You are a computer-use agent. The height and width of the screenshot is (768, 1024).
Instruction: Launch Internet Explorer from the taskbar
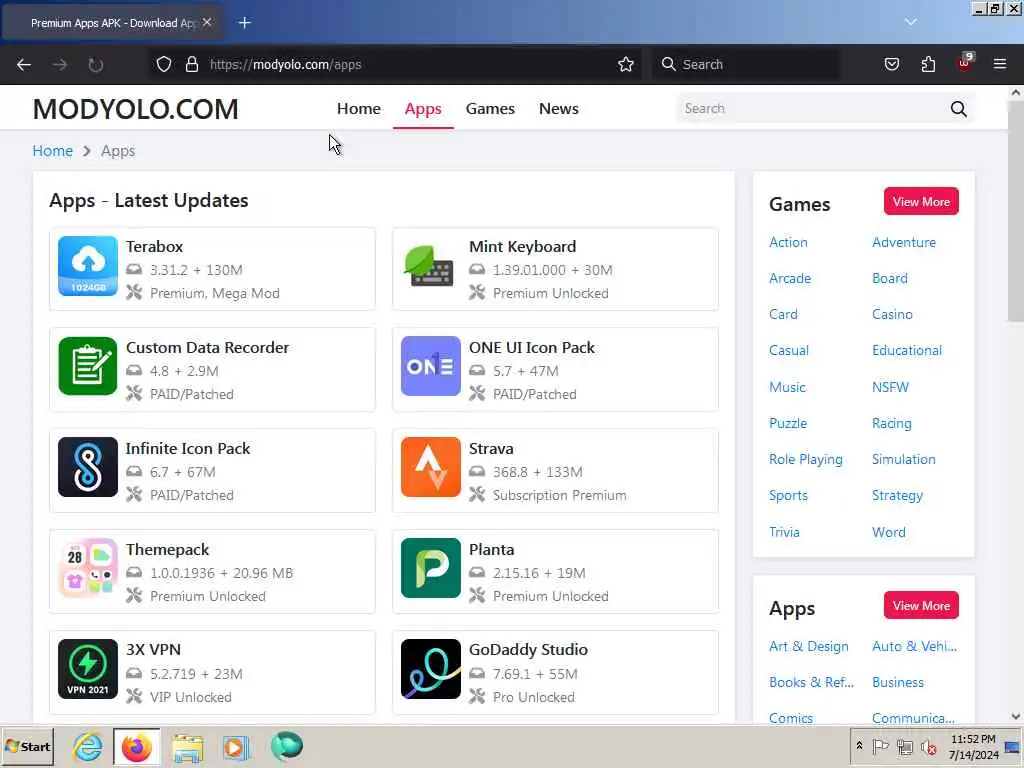(88, 746)
